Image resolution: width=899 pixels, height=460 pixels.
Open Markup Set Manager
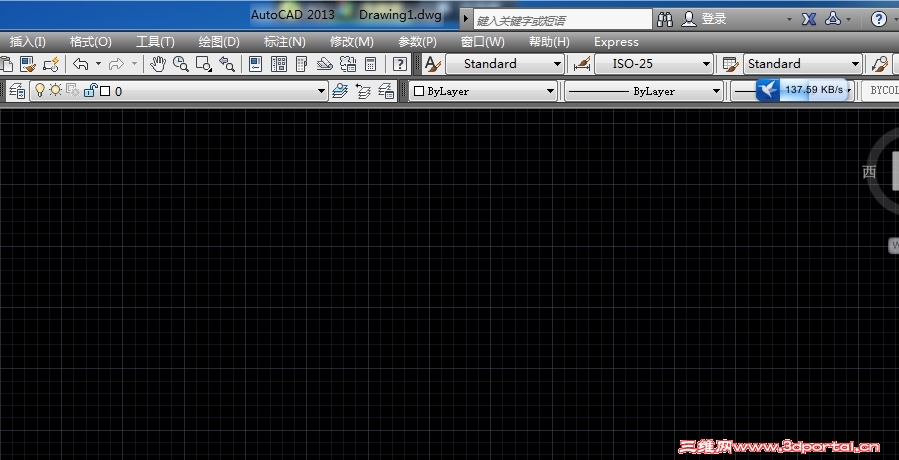point(348,64)
